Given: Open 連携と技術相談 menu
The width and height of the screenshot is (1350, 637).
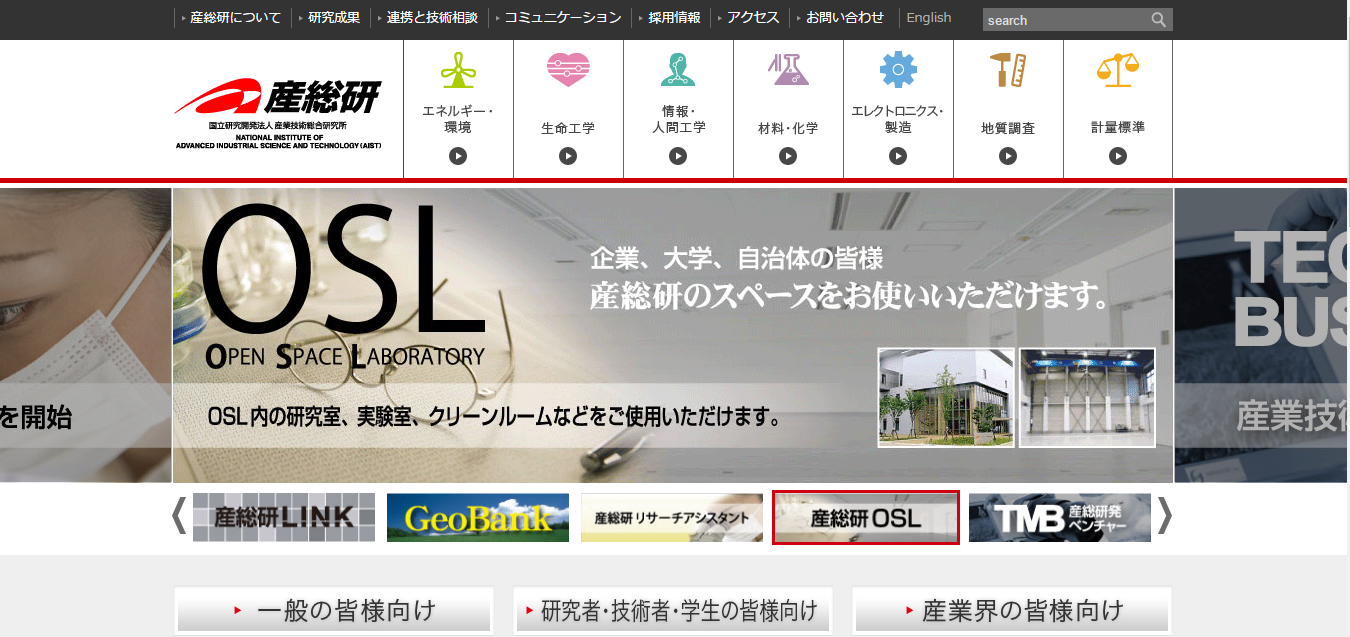Looking at the screenshot, I should [432, 18].
